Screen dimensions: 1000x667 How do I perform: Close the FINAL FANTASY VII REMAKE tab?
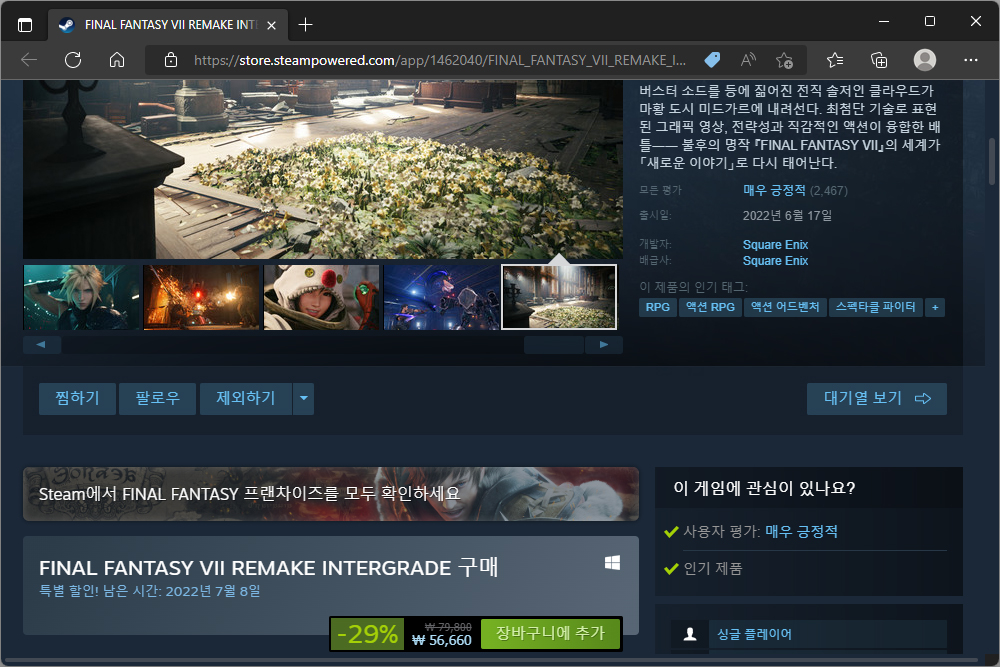point(272,26)
